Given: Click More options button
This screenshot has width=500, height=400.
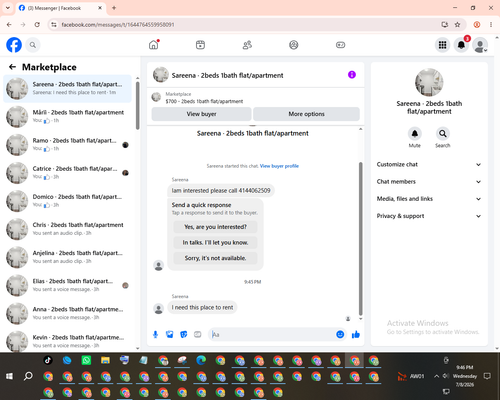Looking at the screenshot, I should pyautogui.click(x=306, y=114).
